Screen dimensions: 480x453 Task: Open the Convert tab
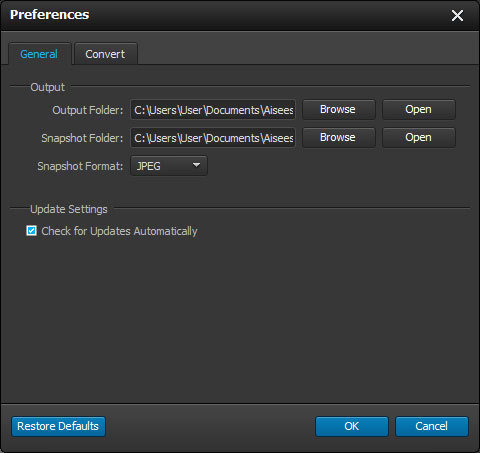click(105, 54)
